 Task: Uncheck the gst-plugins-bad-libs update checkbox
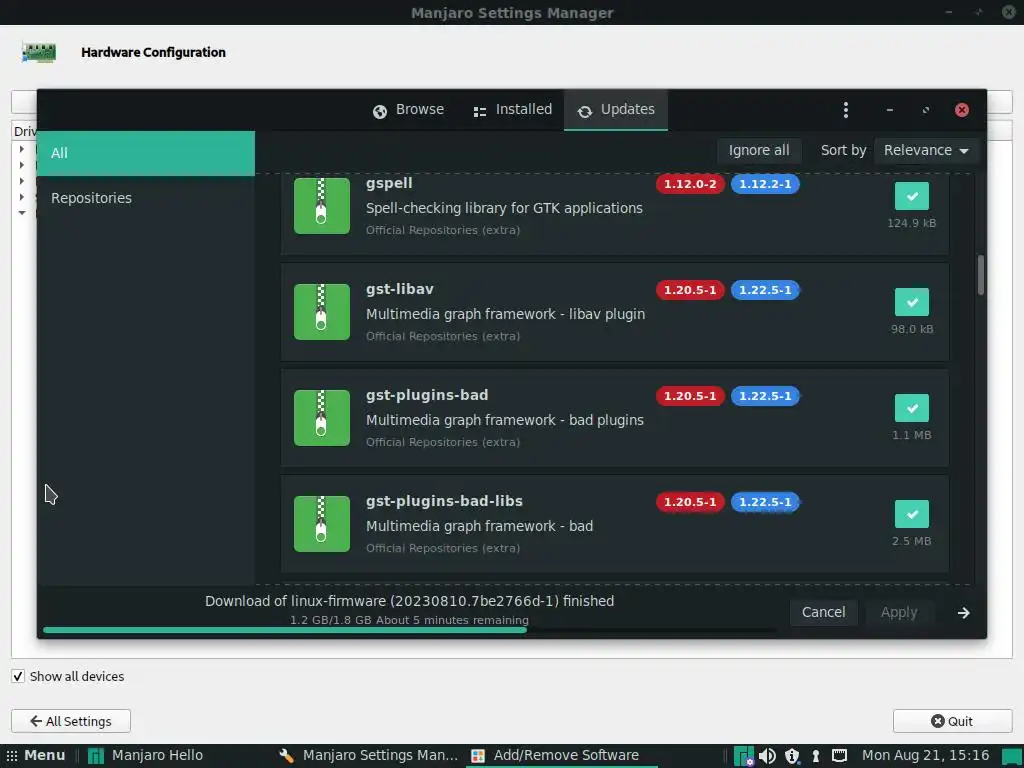point(912,514)
